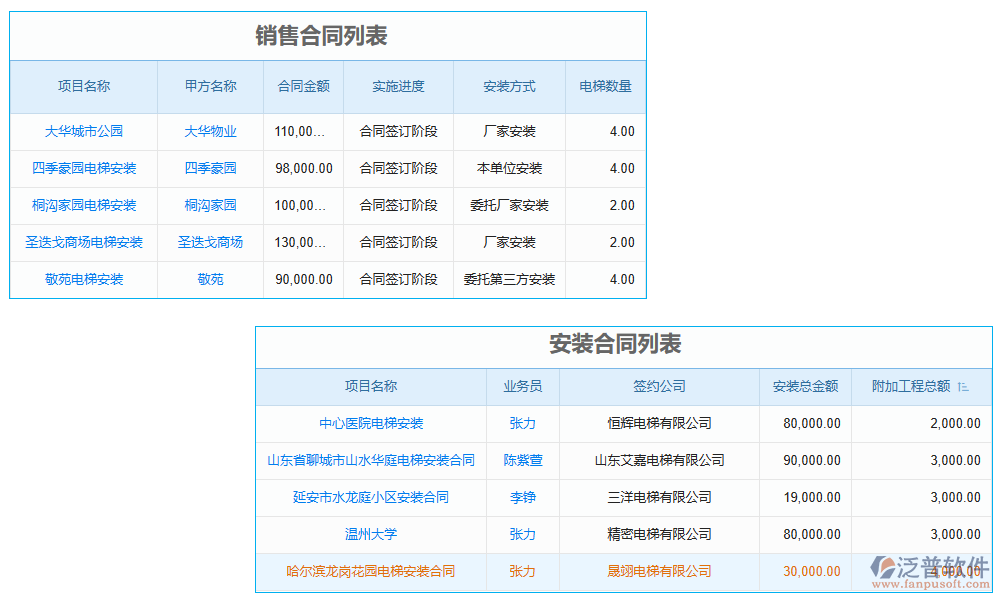1000x600 pixels.
Task: Click the sort icon on 附加工程总额 column
Action: 963,387
